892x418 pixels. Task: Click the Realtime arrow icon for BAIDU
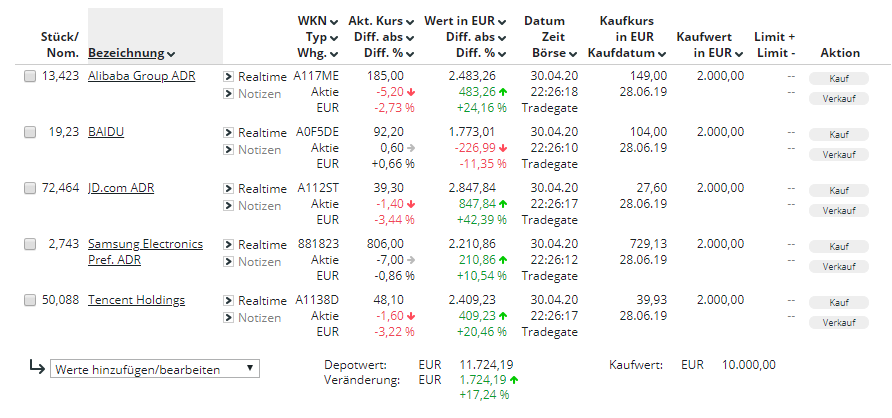(229, 132)
